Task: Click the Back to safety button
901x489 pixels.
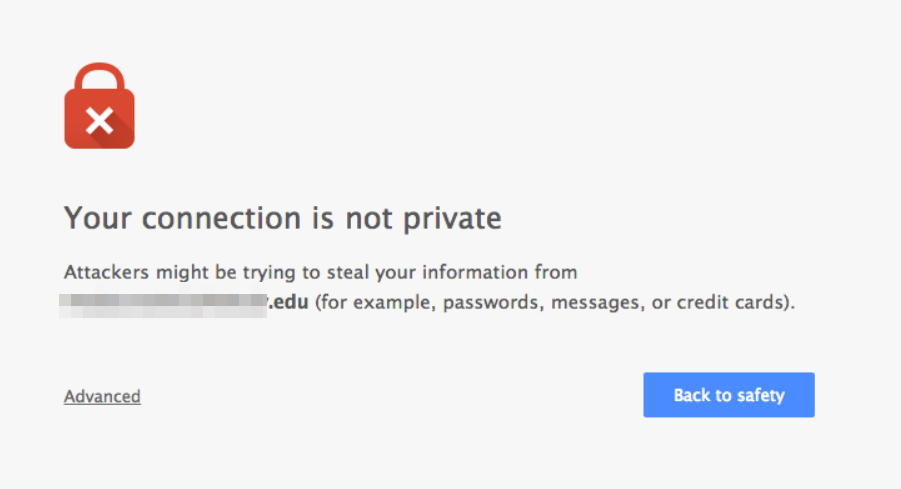Action: pyautogui.click(x=729, y=395)
